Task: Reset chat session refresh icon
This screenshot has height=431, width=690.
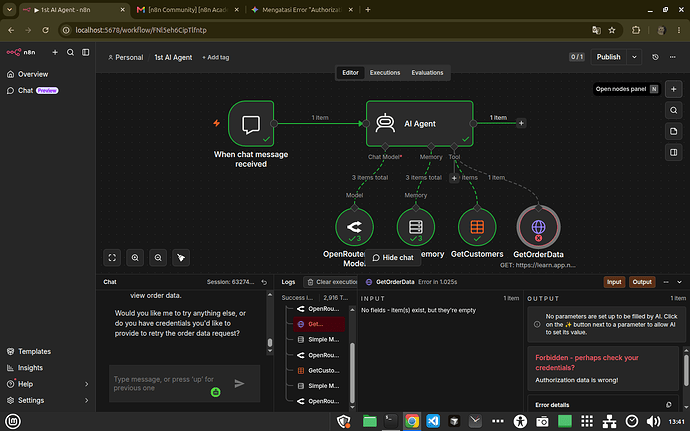Action: coord(264,282)
